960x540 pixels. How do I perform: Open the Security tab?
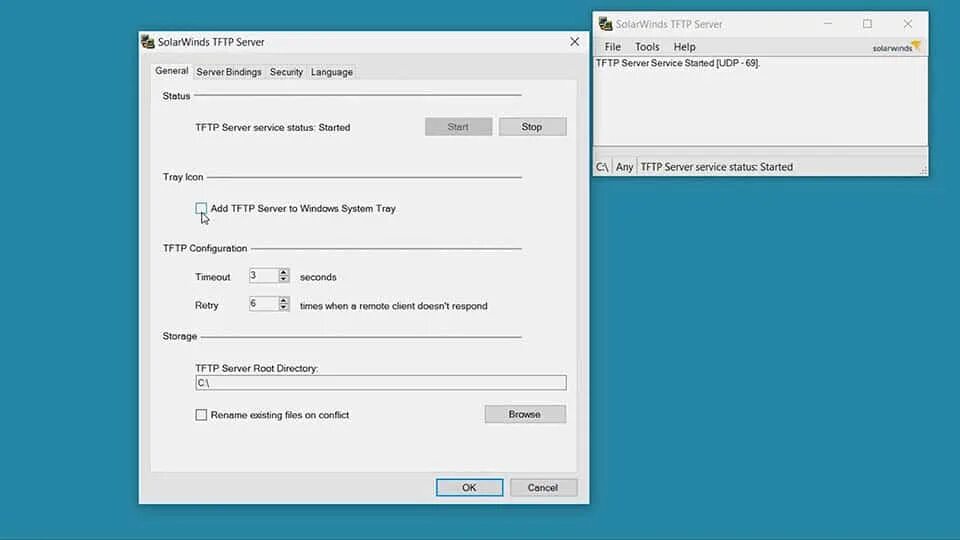click(x=286, y=72)
